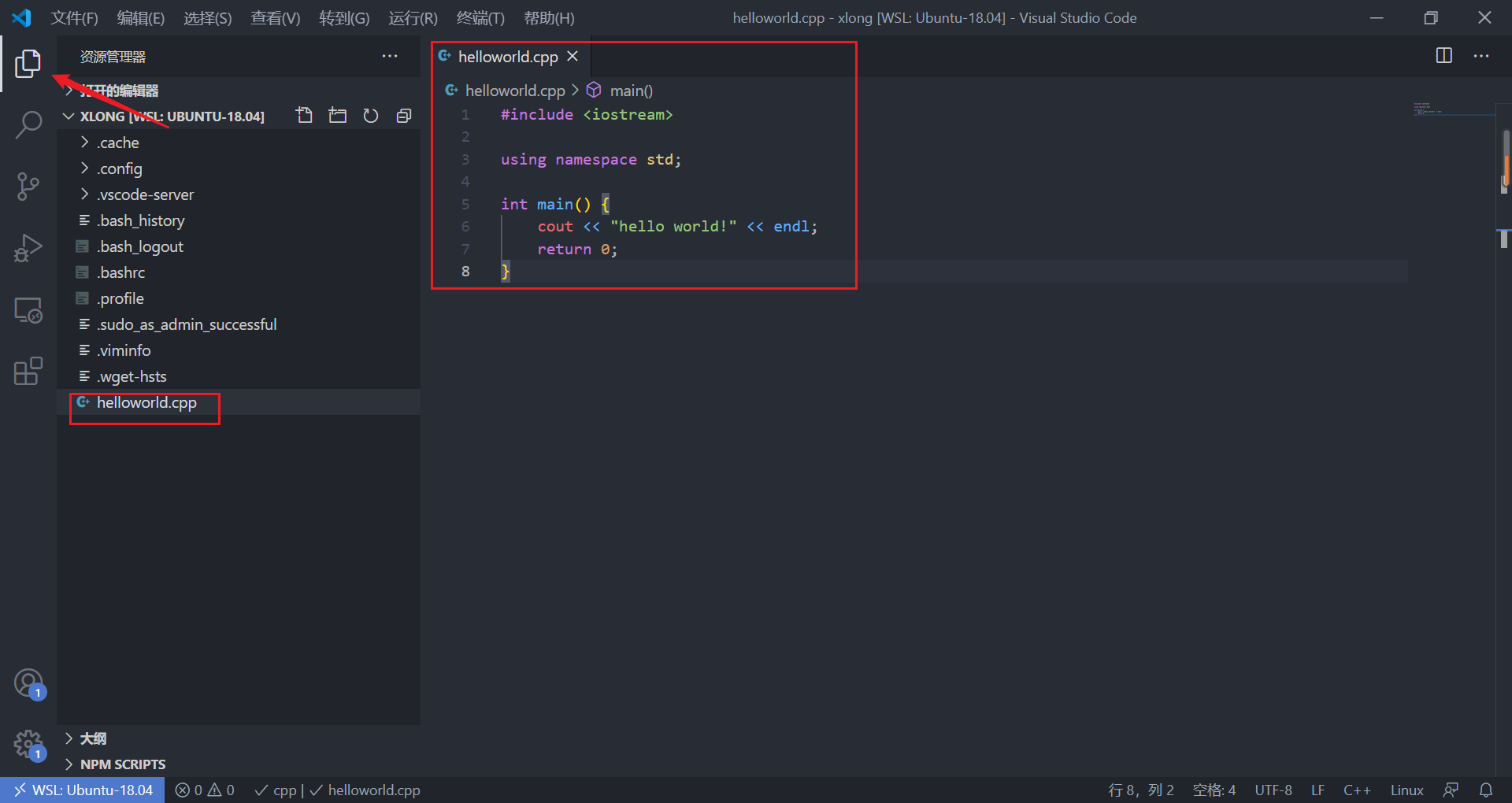Refresh the explorer file tree
1512x803 pixels.
[x=371, y=116]
